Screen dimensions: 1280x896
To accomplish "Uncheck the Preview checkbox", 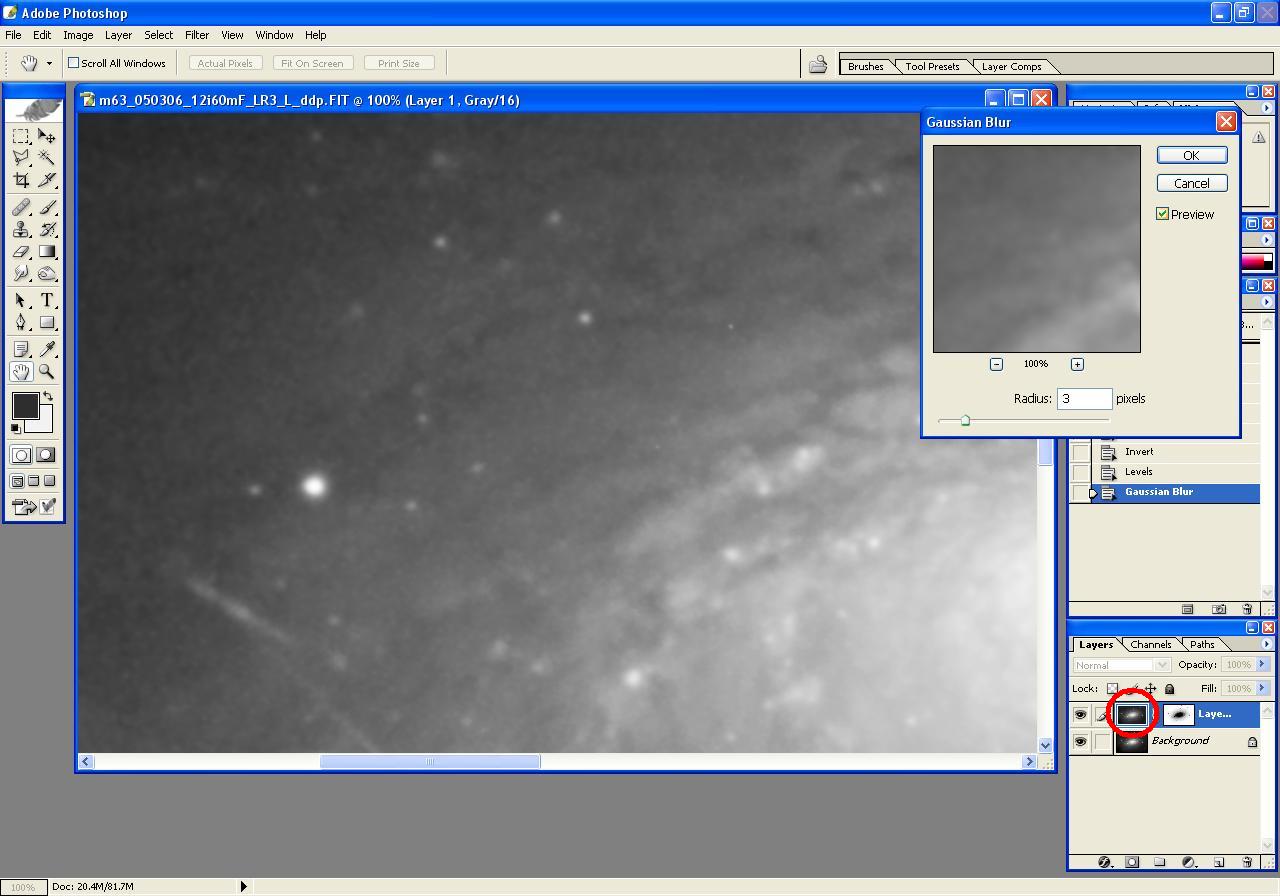I will (x=1163, y=214).
